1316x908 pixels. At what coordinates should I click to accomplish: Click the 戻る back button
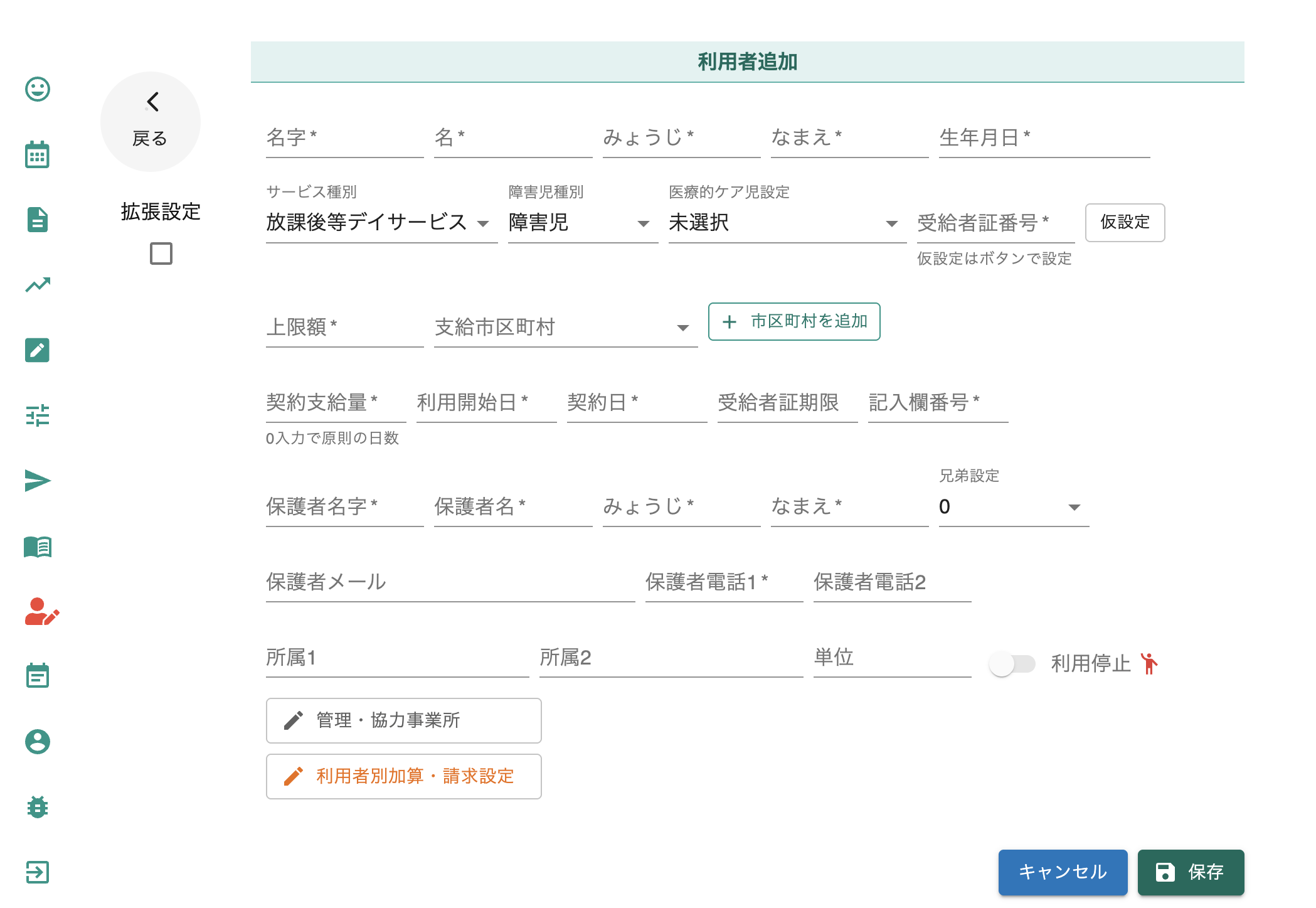(x=151, y=121)
